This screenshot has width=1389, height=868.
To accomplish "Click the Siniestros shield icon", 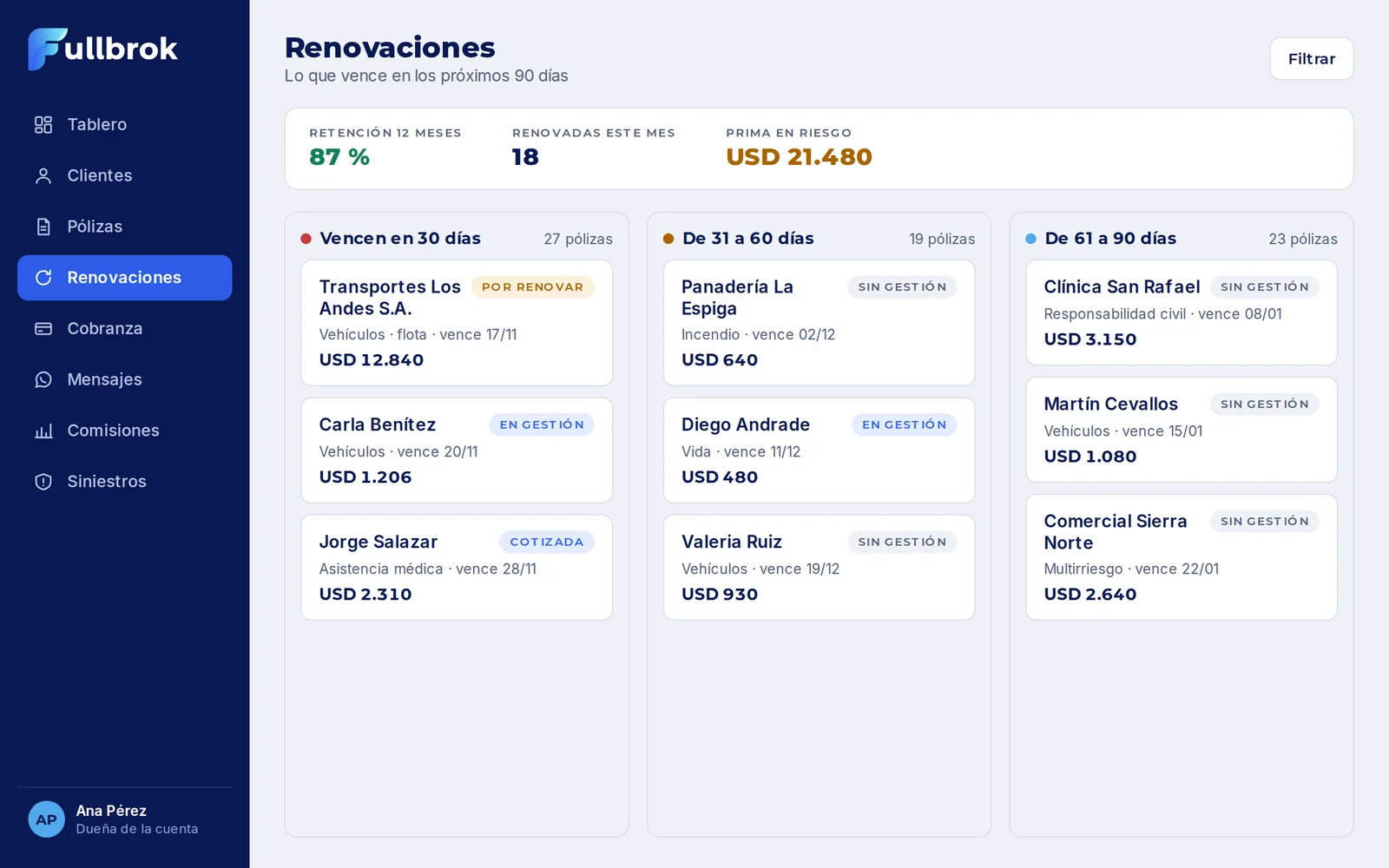I will click(x=43, y=482).
